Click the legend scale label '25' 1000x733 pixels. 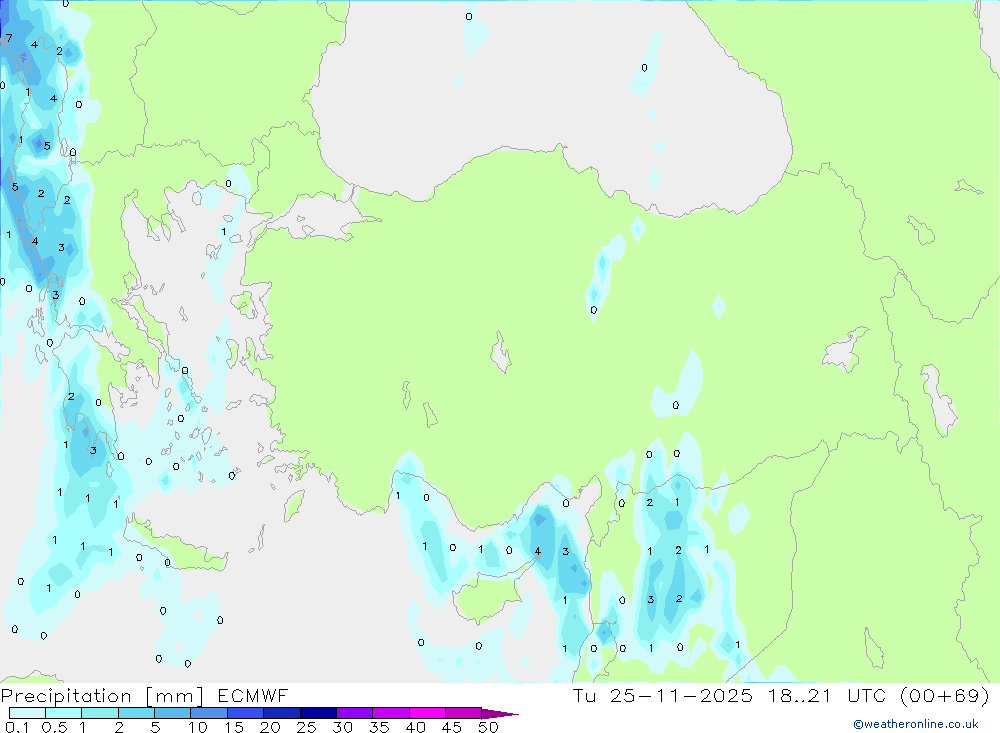pyautogui.click(x=306, y=727)
